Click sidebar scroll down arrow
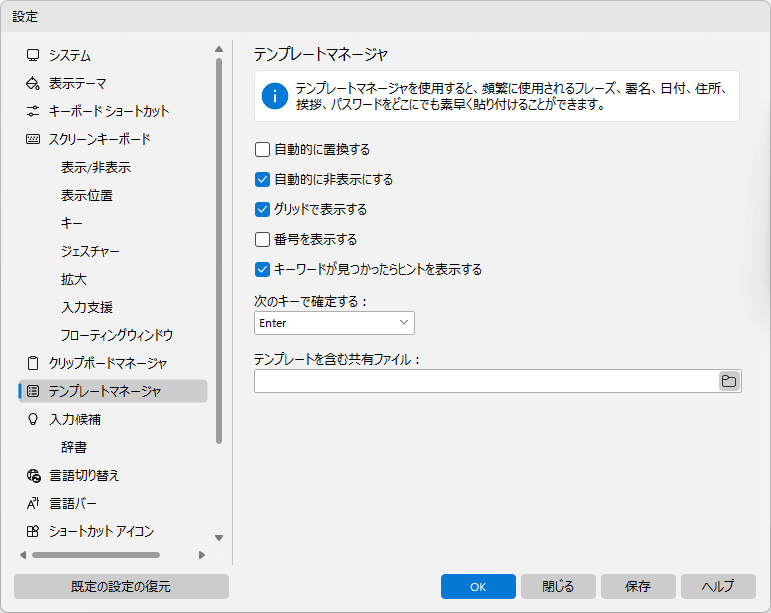This screenshot has height=613, width=771. point(219,538)
